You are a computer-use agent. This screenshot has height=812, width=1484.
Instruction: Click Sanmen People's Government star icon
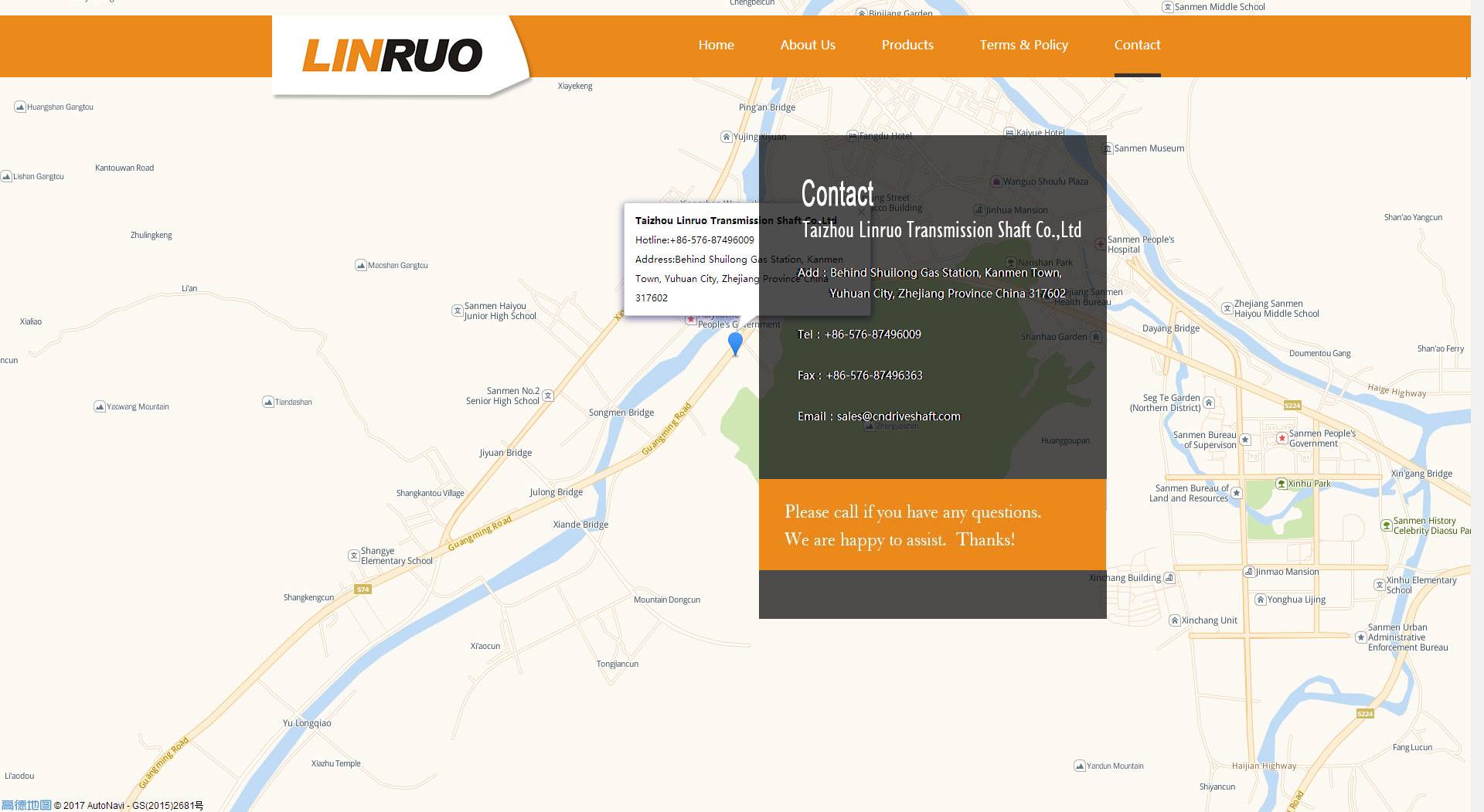[x=1281, y=438]
